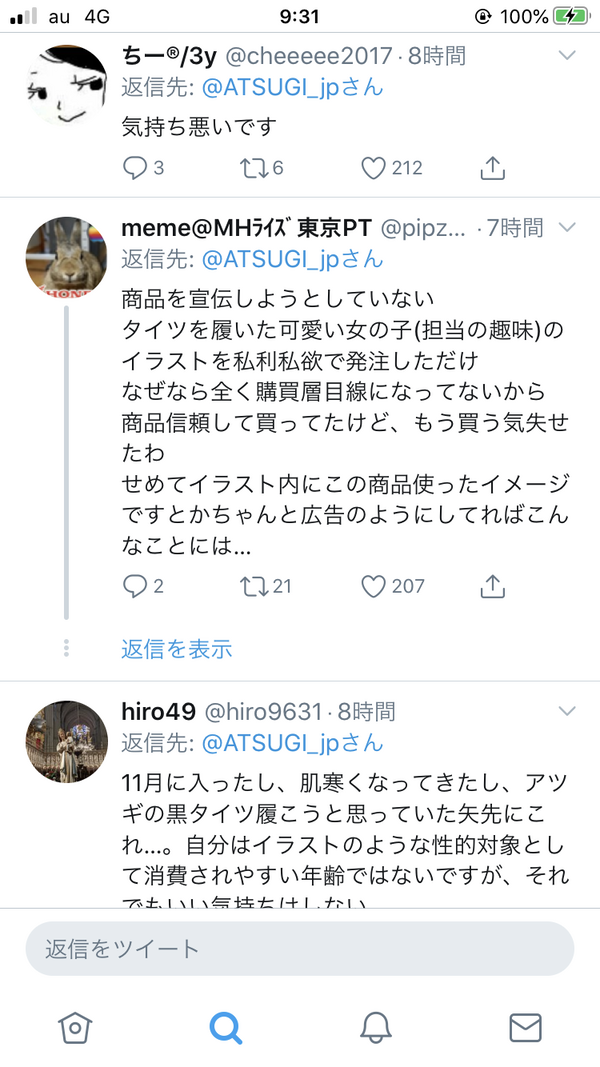
Task: Open dropdown menu on meme@MH tweet
Action: (x=567, y=226)
